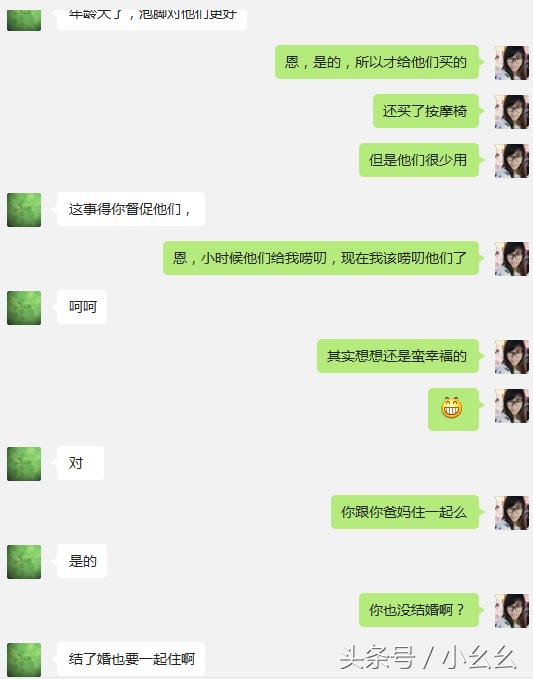Click the green avatar beside 结了婚也要一起住啊
Viewport: 533px width, 679px height.
click(24, 660)
